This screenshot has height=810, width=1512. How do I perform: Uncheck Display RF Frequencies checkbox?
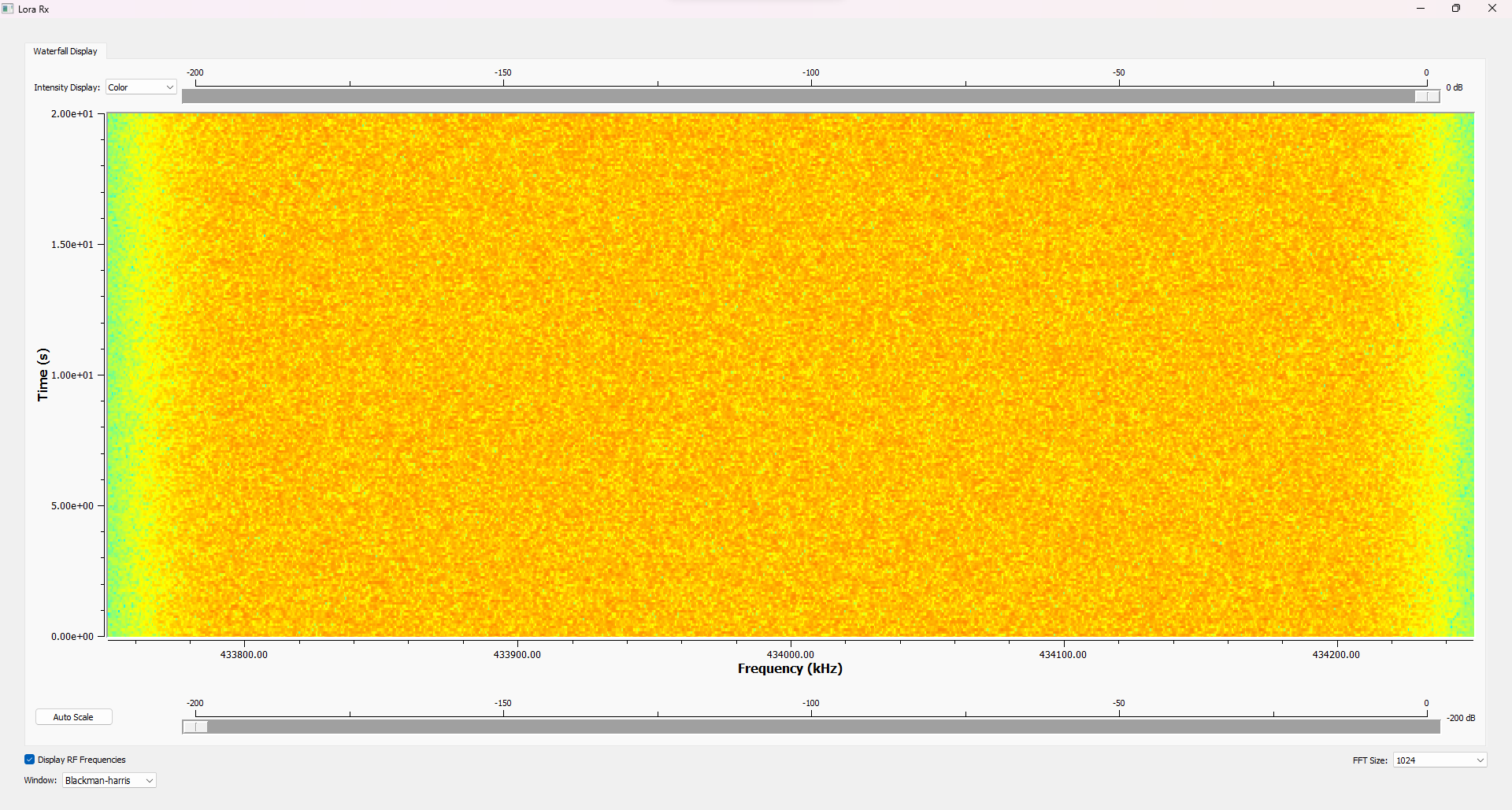pos(30,760)
